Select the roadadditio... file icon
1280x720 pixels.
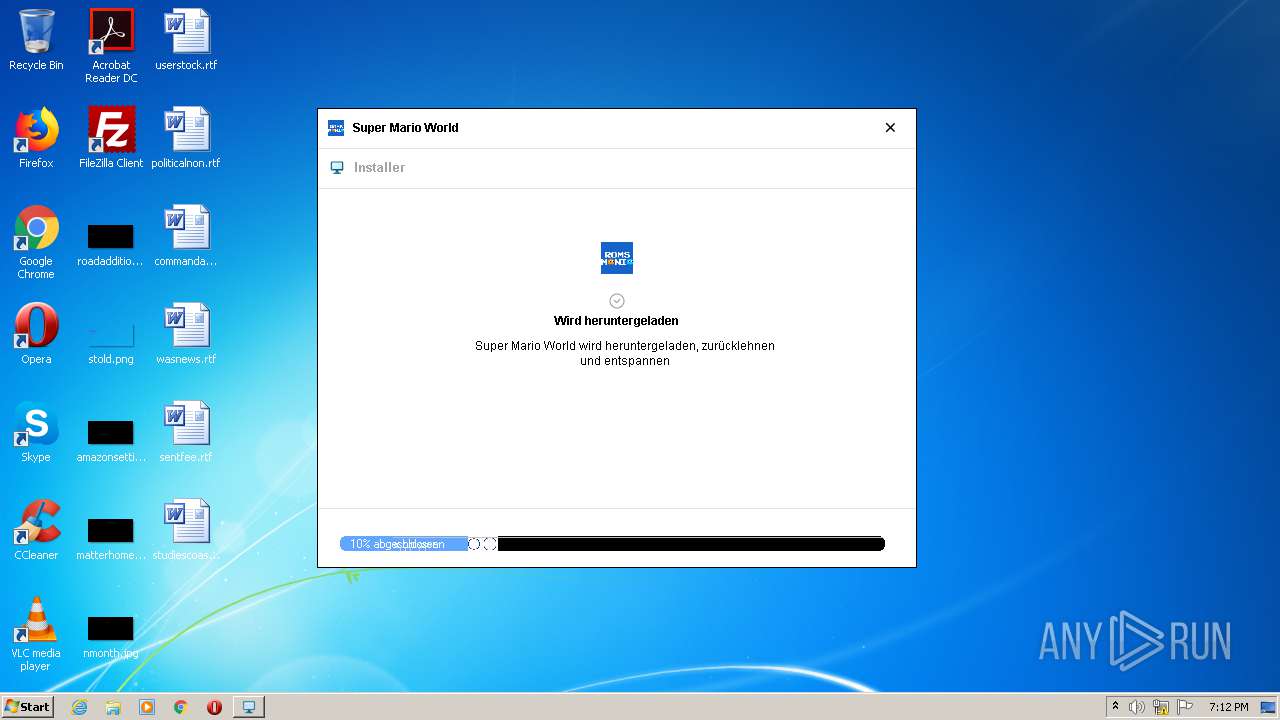point(111,246)
